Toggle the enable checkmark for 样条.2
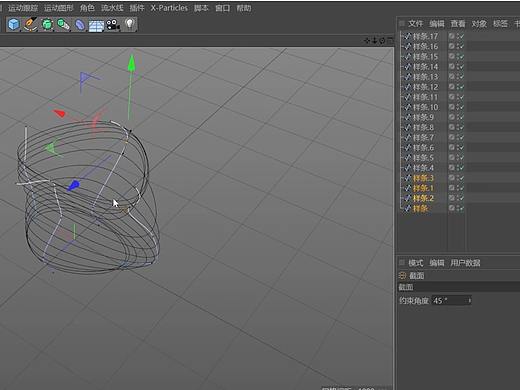520x390 pixels. click(462, 198)
